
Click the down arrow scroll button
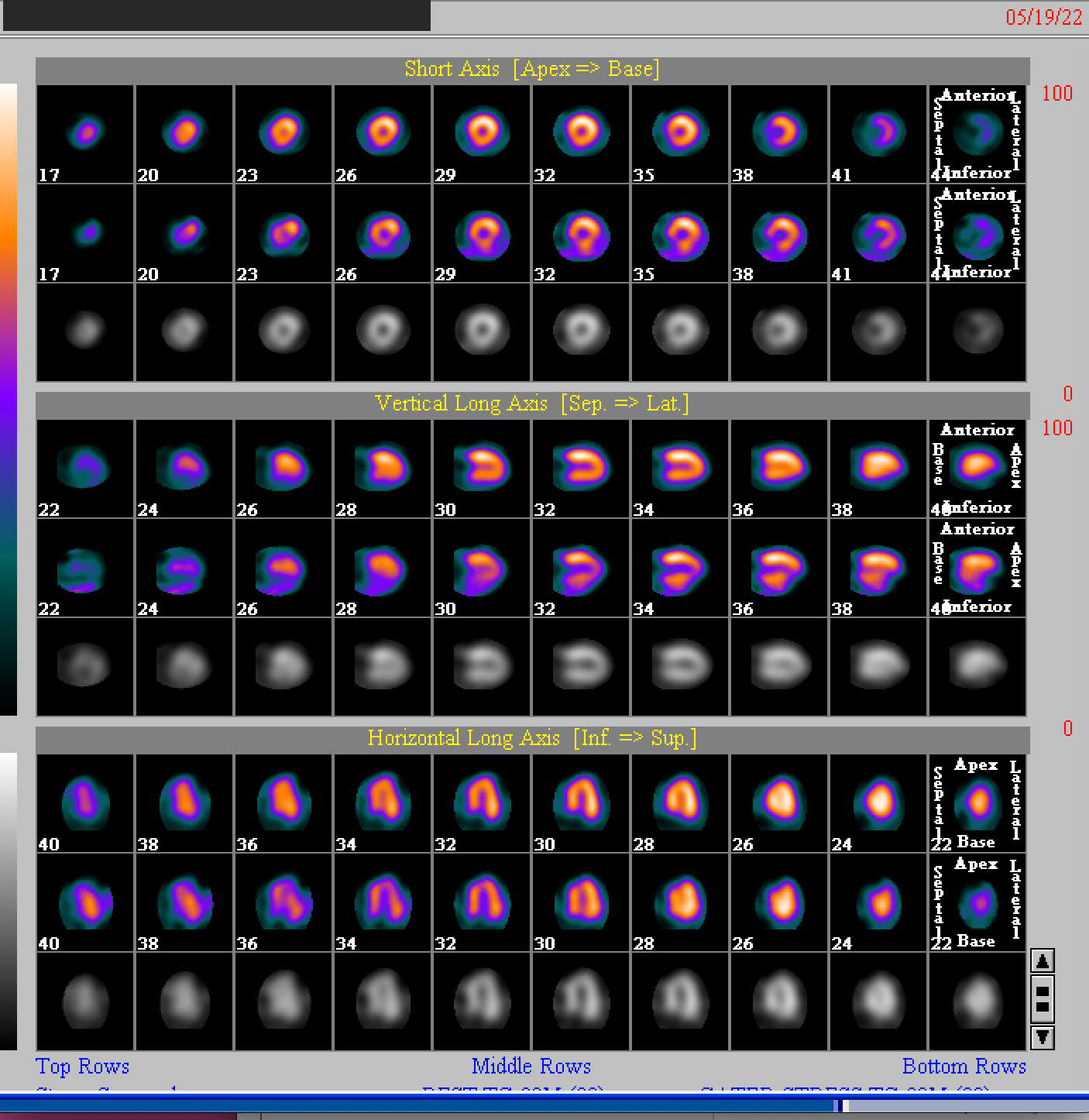coord(1043,1036)
